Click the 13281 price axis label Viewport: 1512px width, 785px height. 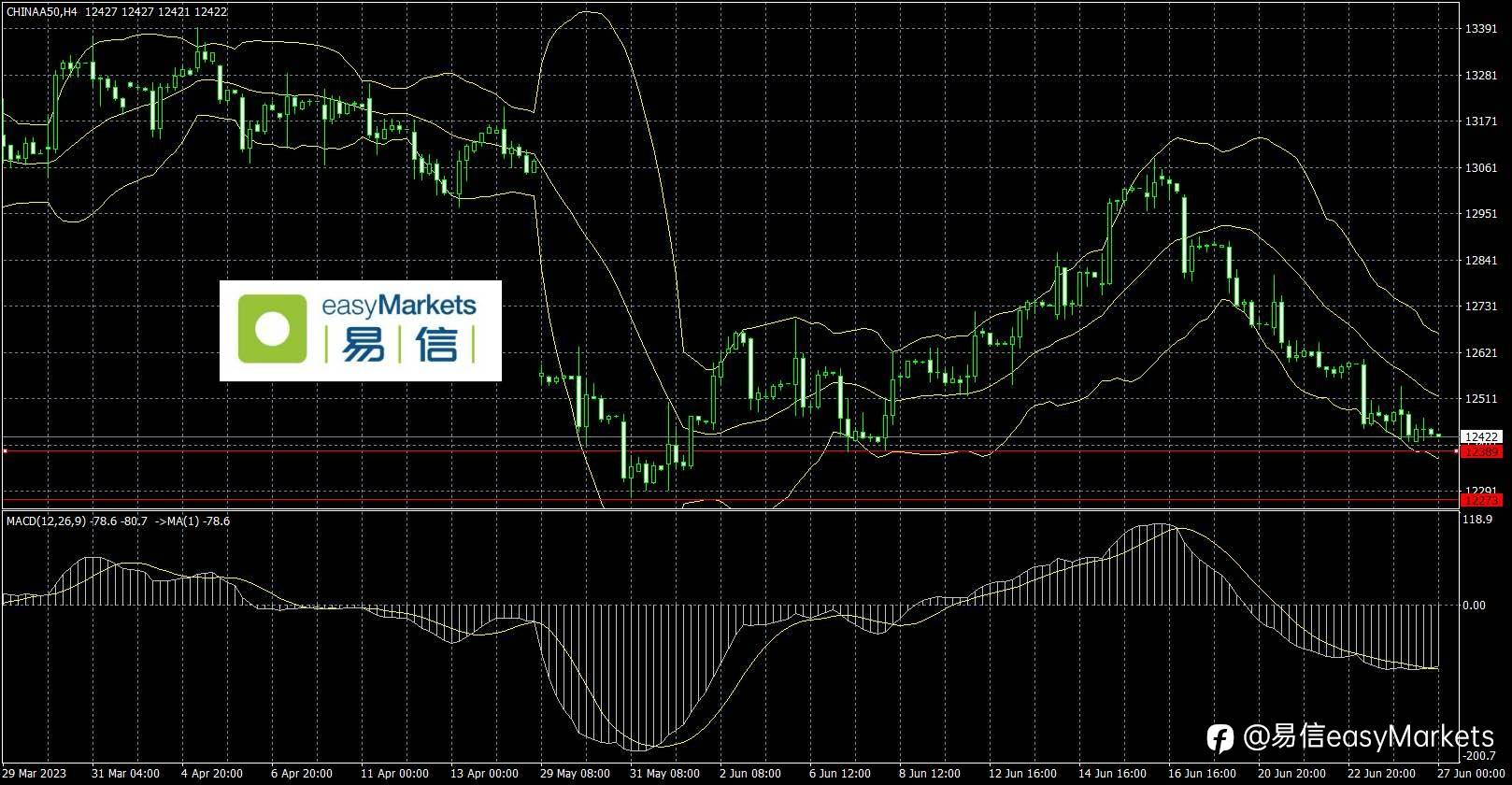(x=1481, y=76)
